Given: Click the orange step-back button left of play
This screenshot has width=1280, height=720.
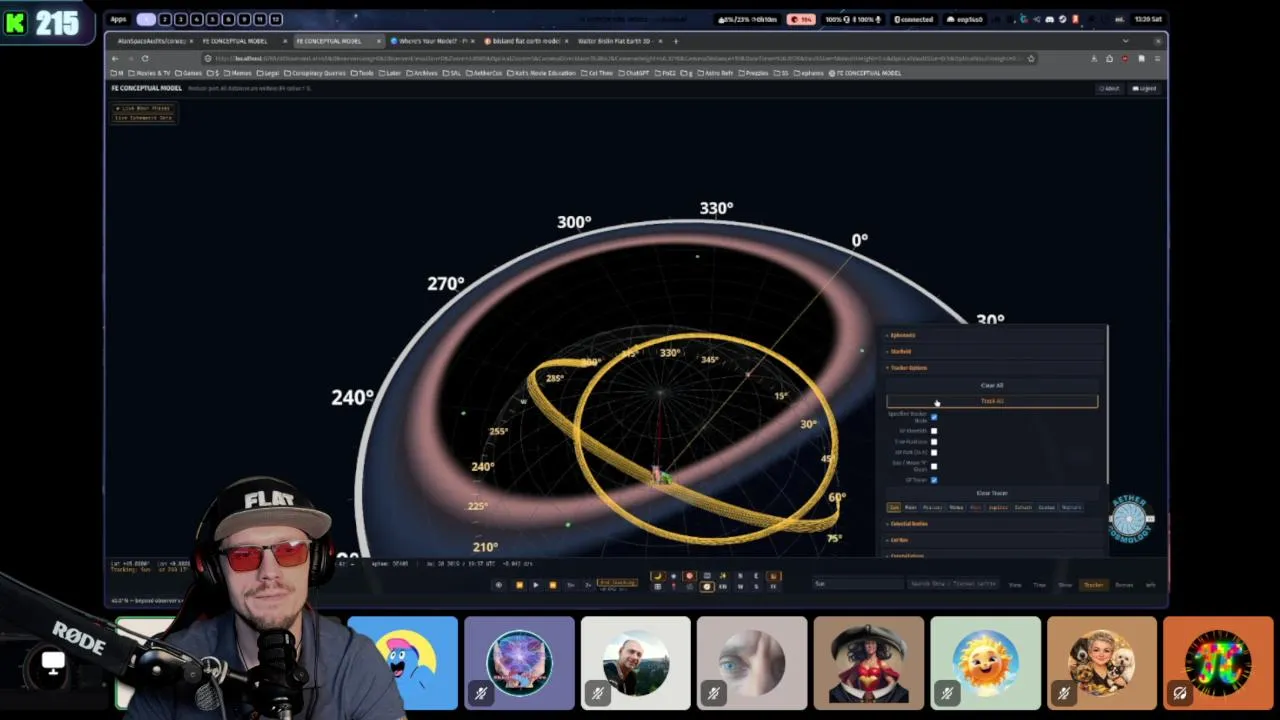Looking at the screenshot, I should tap(519, 585).
